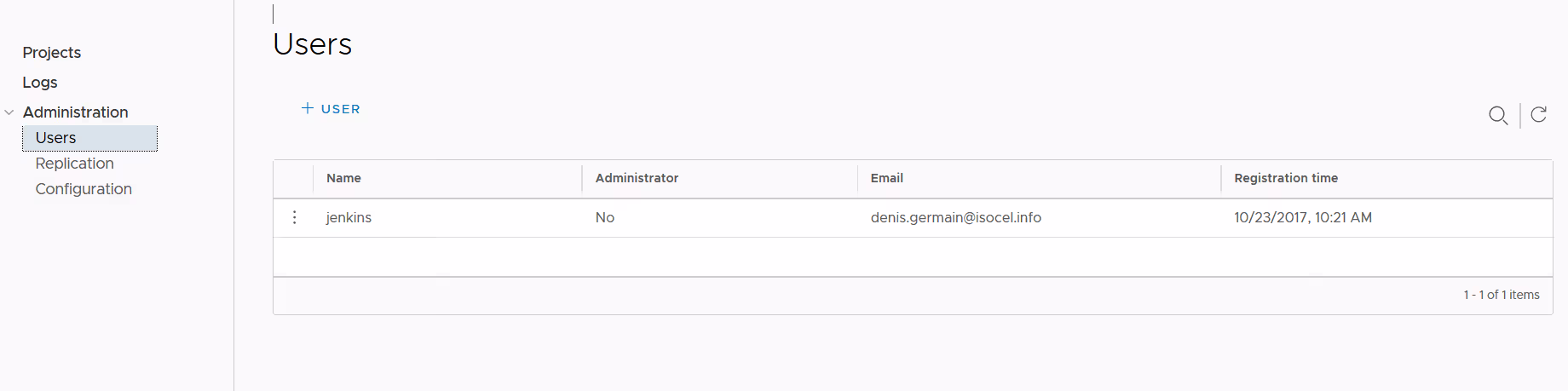The width and height of the screenshot is (1568, 391).
Task: Open the Projects page
Action: click(x=52, y=53)
